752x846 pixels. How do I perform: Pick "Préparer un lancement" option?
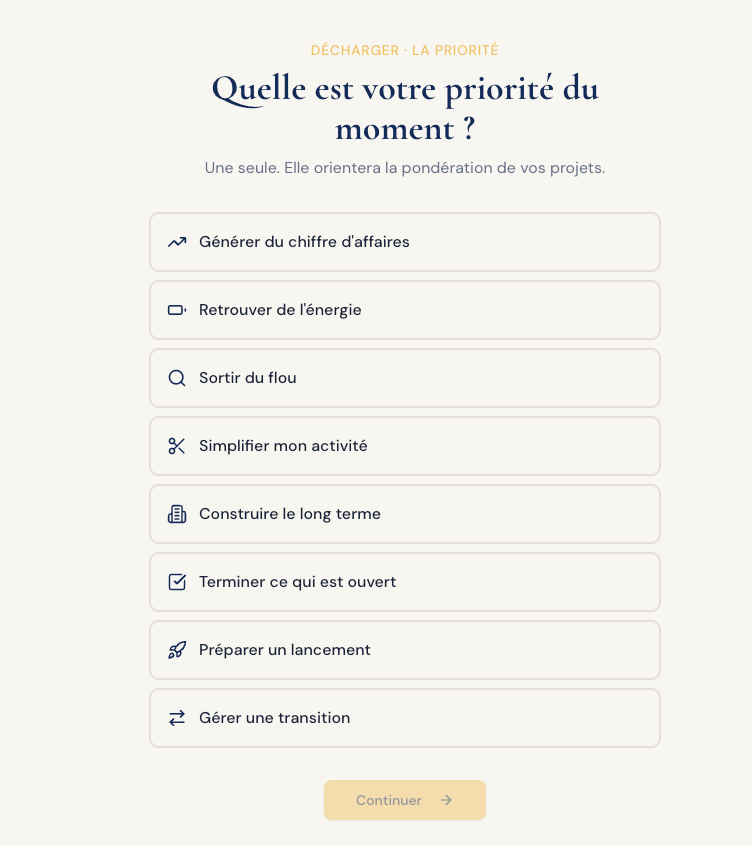(x=405, y=650)
